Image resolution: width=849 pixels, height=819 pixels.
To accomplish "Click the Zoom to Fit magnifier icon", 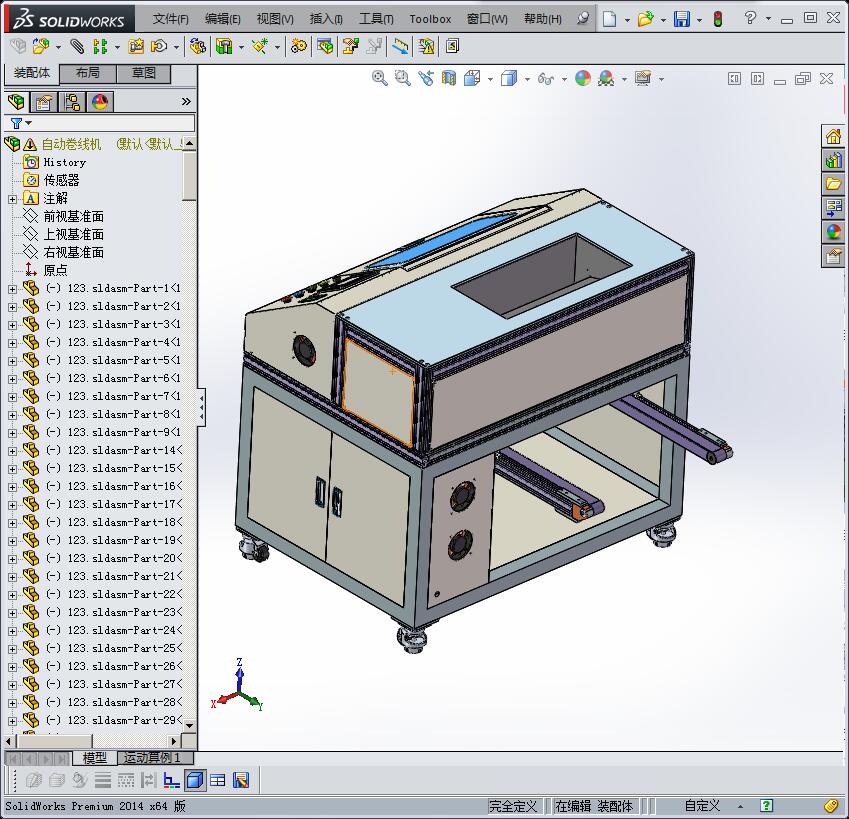I will [380, 78].
